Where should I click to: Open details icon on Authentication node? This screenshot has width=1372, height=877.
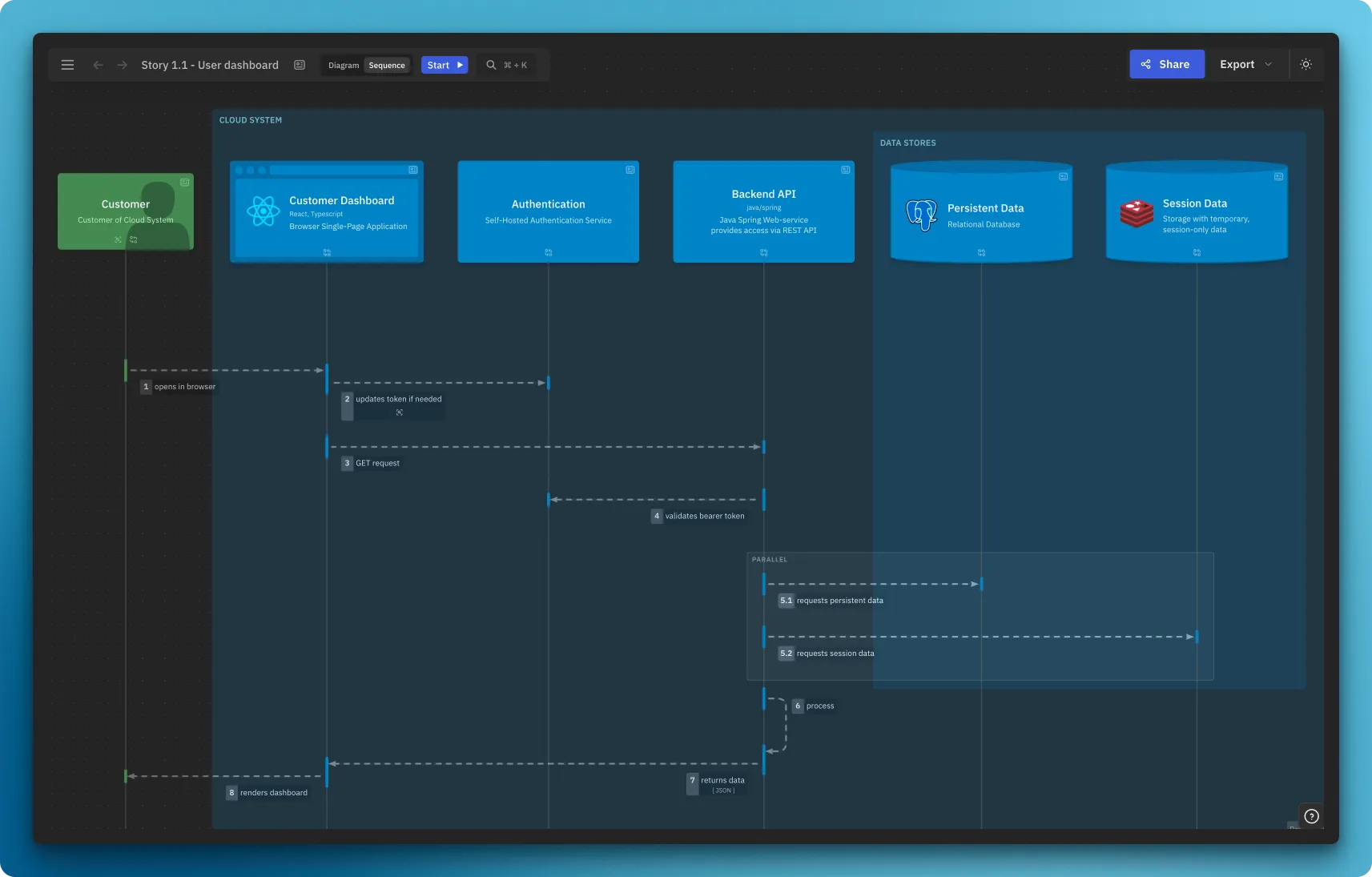click(630, 170)
